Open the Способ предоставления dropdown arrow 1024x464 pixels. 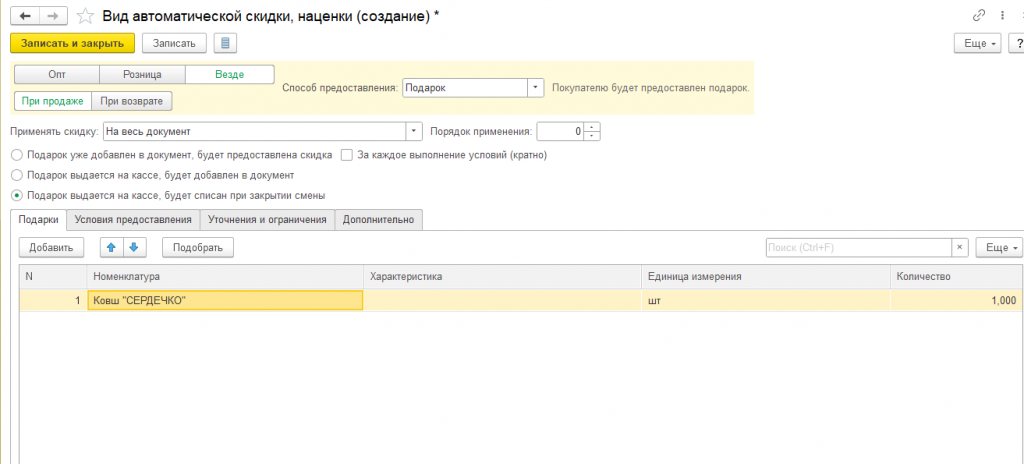pyautogui.click(x=536, y=88)
